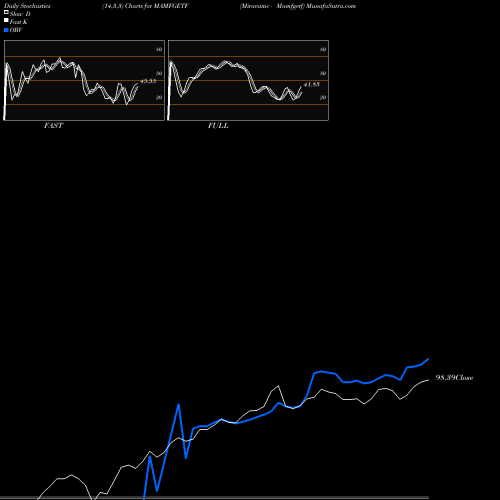
Task: Click the 'Fast K' legend label
Action: click(19, 22)
